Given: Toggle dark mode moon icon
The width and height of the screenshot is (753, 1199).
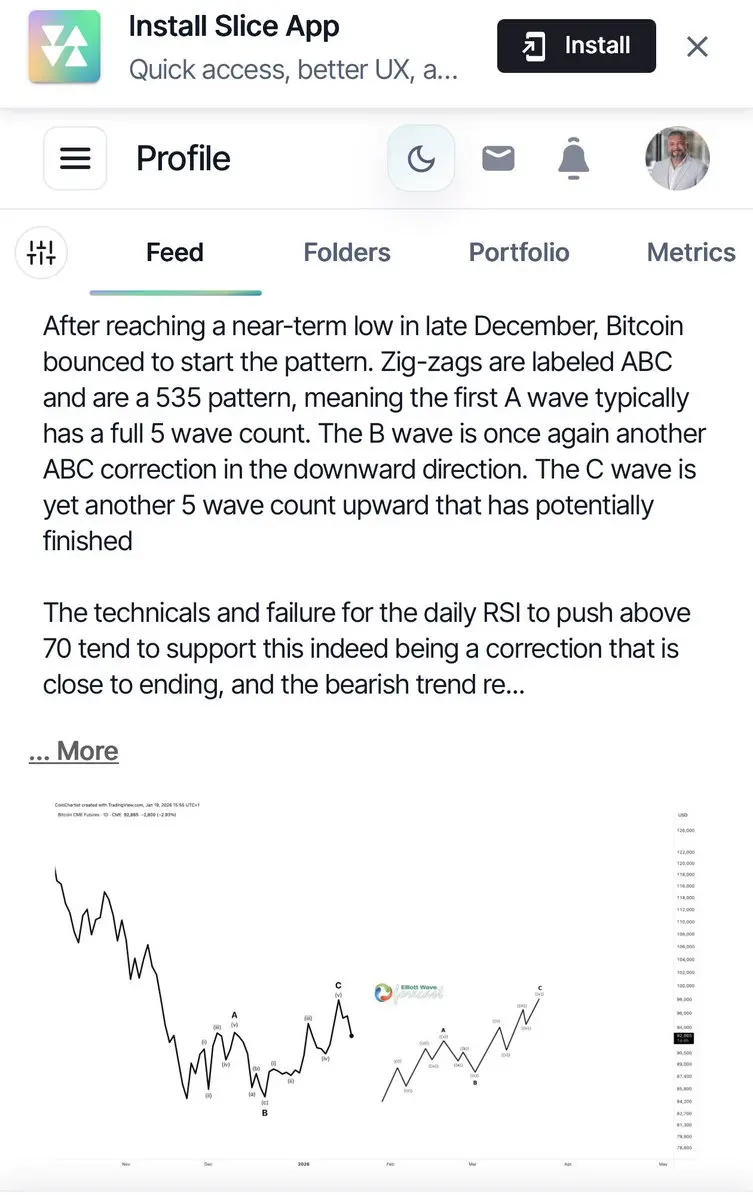Looking at the screenshot, I should coord(421,158).
